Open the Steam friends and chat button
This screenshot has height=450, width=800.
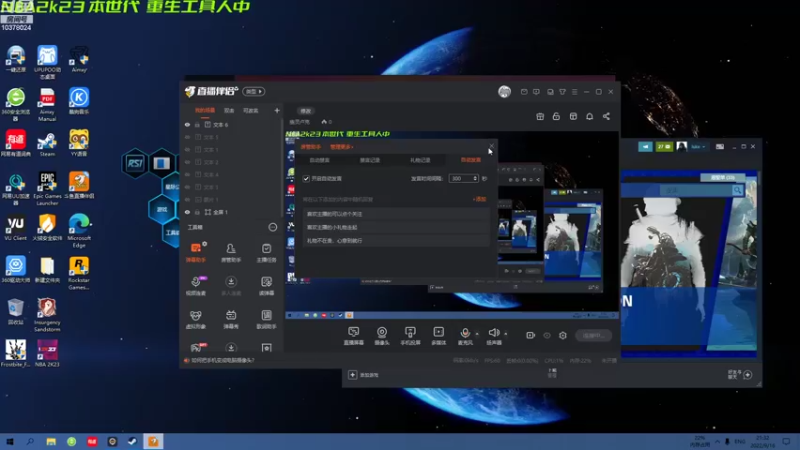[x=739, y=375]
